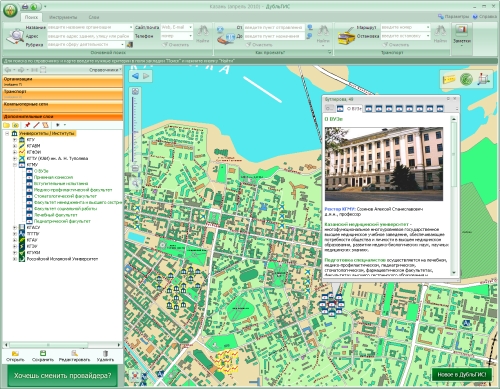Open the Маршрут number dropdown
This screenshot has height=389, width=500.
(428, 27)
